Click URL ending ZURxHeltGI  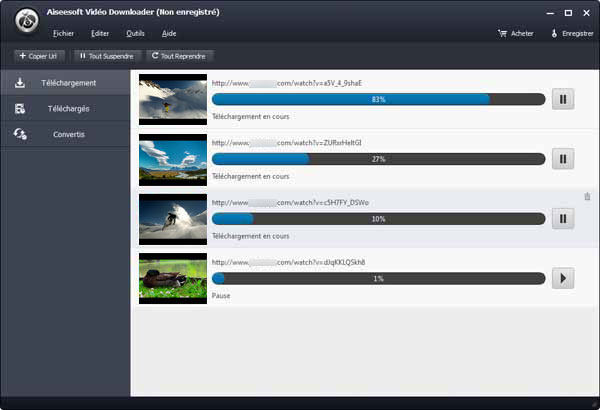pyautogui.click(x=287, y=143)
